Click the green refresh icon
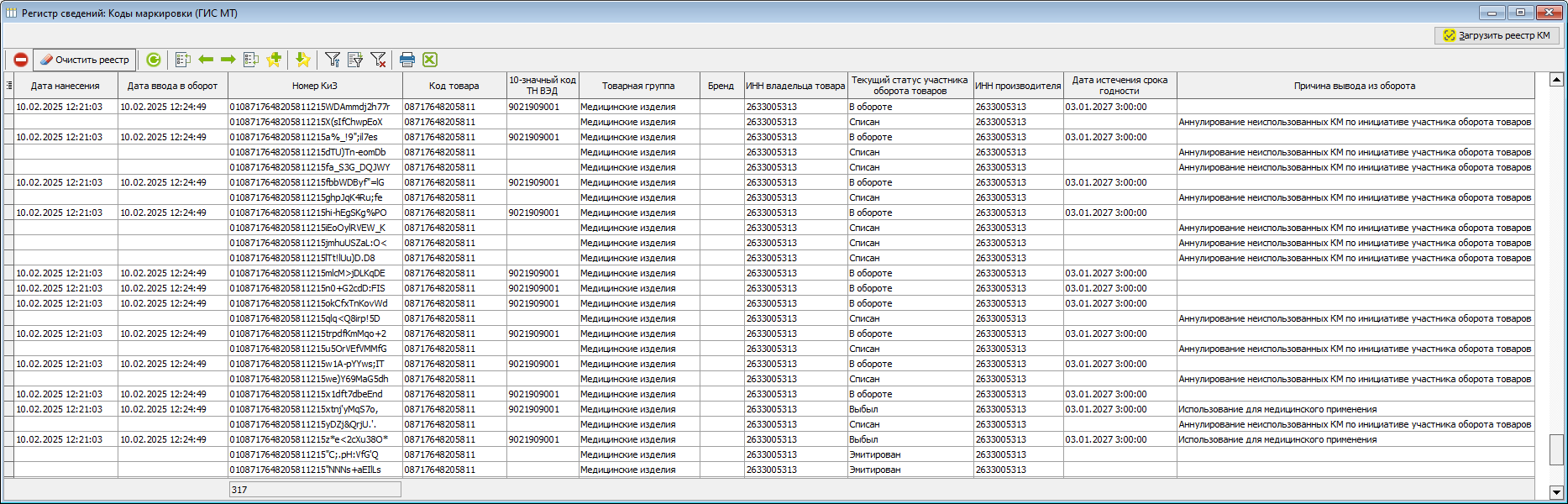This screenshot has height=504, width=1568. click(153, 60)
